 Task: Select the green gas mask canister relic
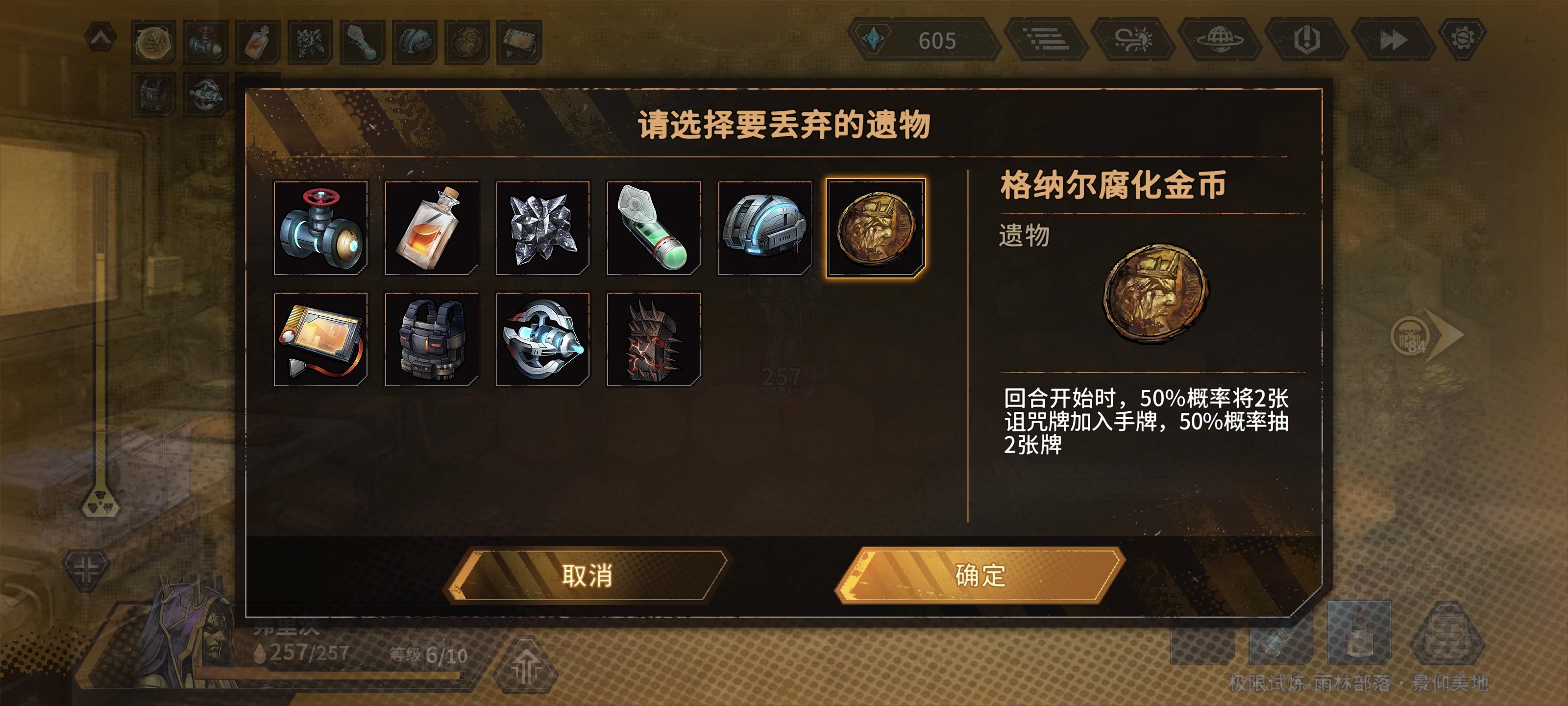pyautogui.click(x=654, y=228)
